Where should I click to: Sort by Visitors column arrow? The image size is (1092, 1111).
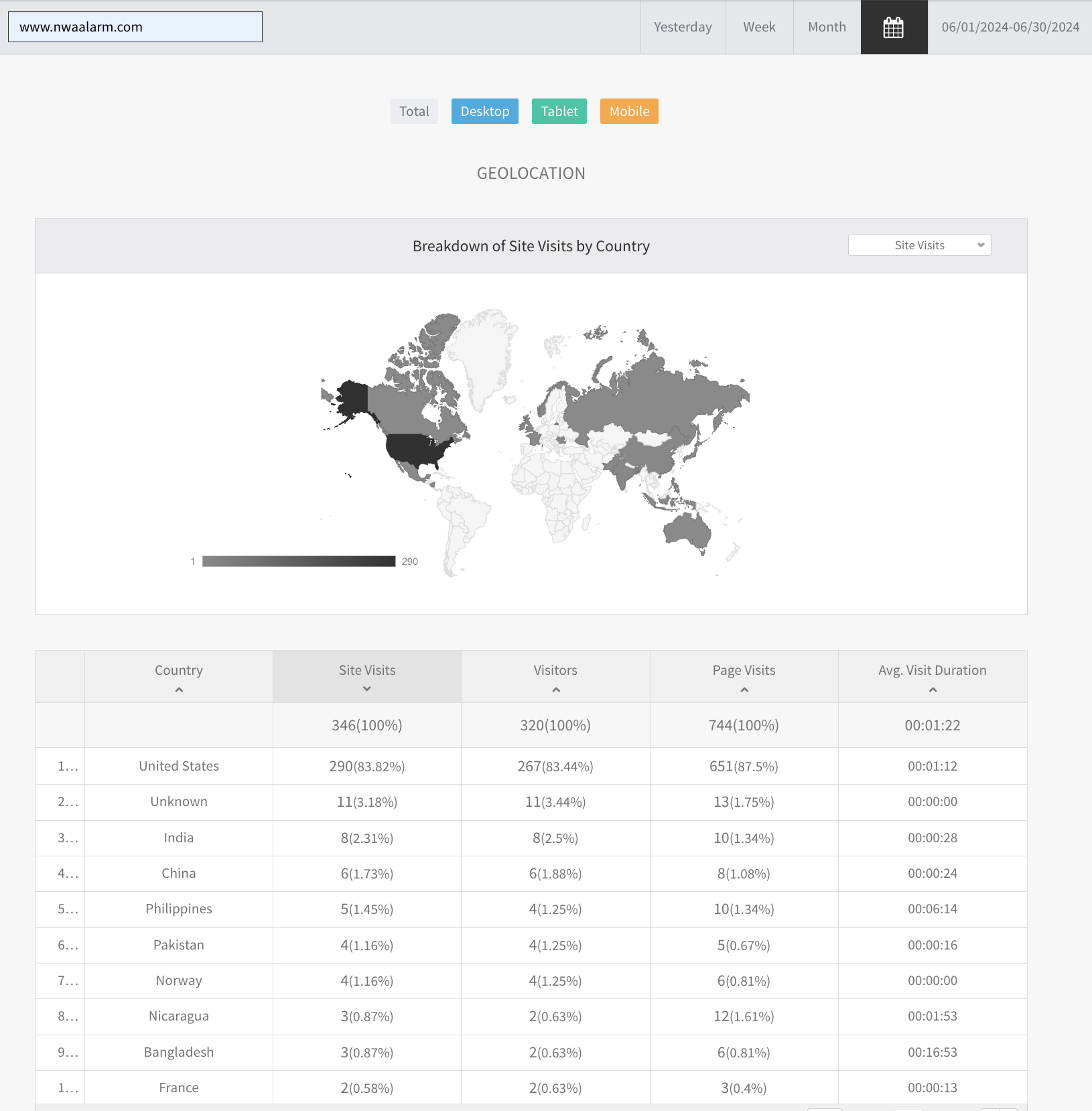pyautogui.click(x=556, y=690)
